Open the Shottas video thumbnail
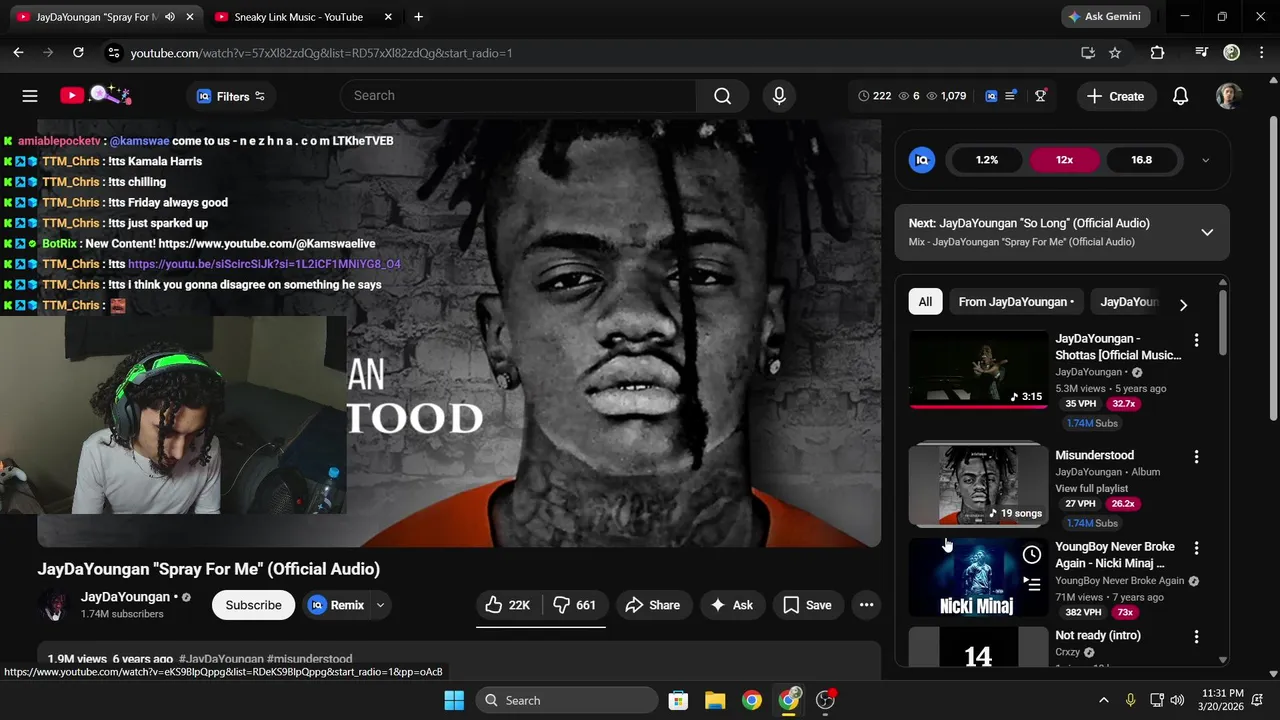Image resolution: width=1280 pixels, height=720 pixels. coord(978,369)
